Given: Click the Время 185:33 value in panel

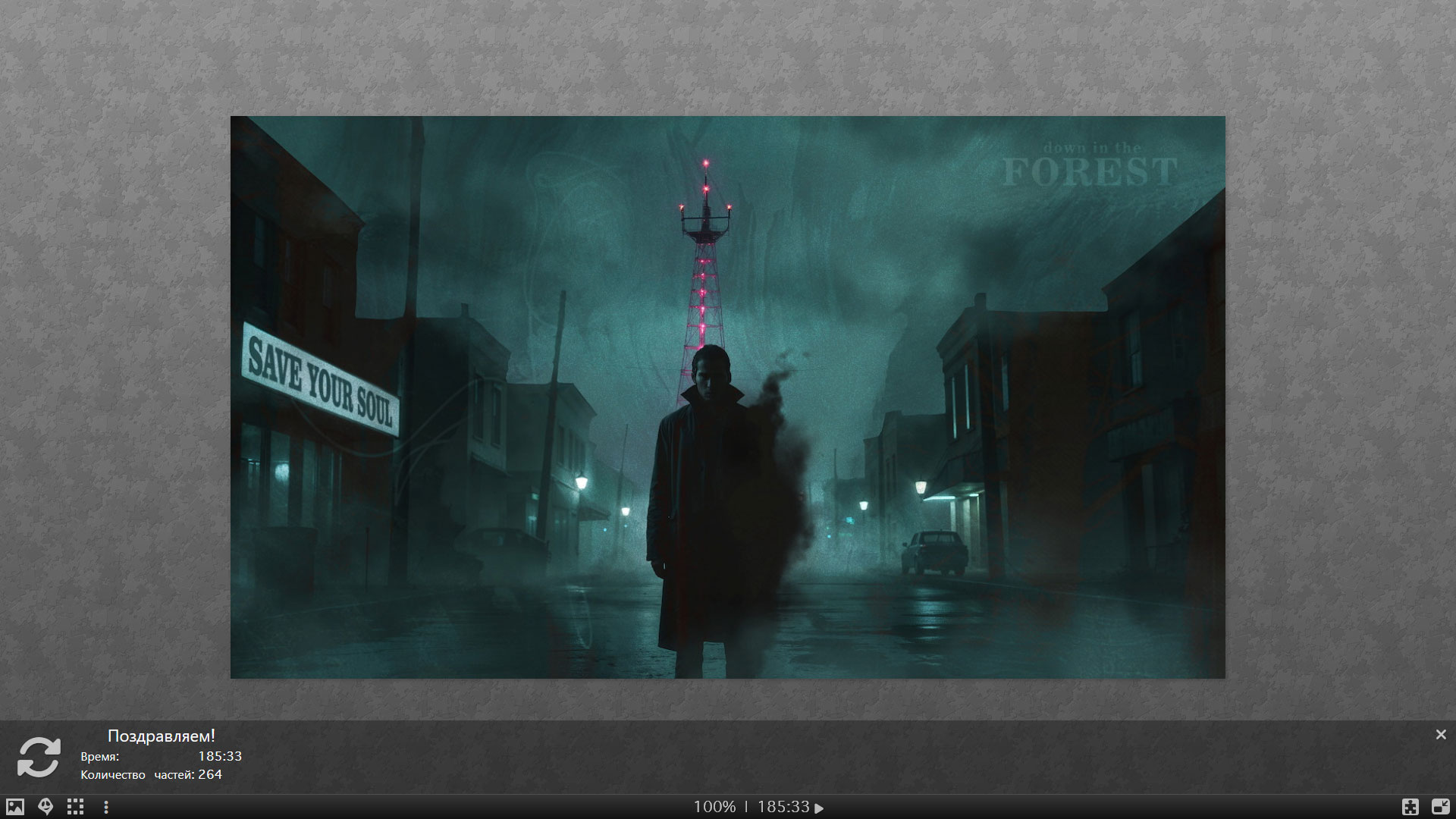Looking at the screenshot, I should [220, 756].
